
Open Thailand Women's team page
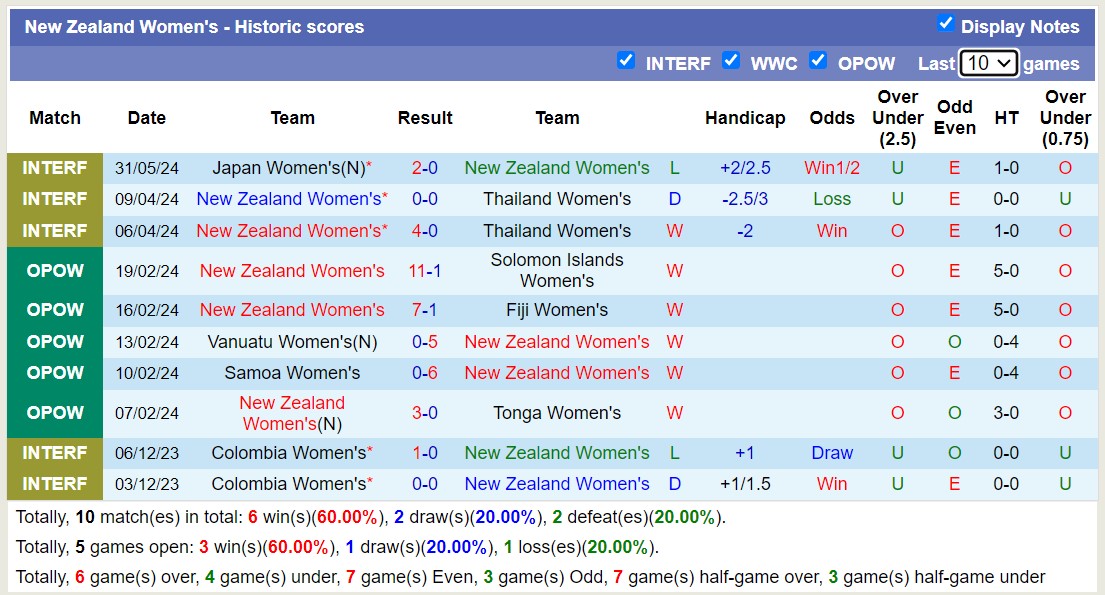557,198
